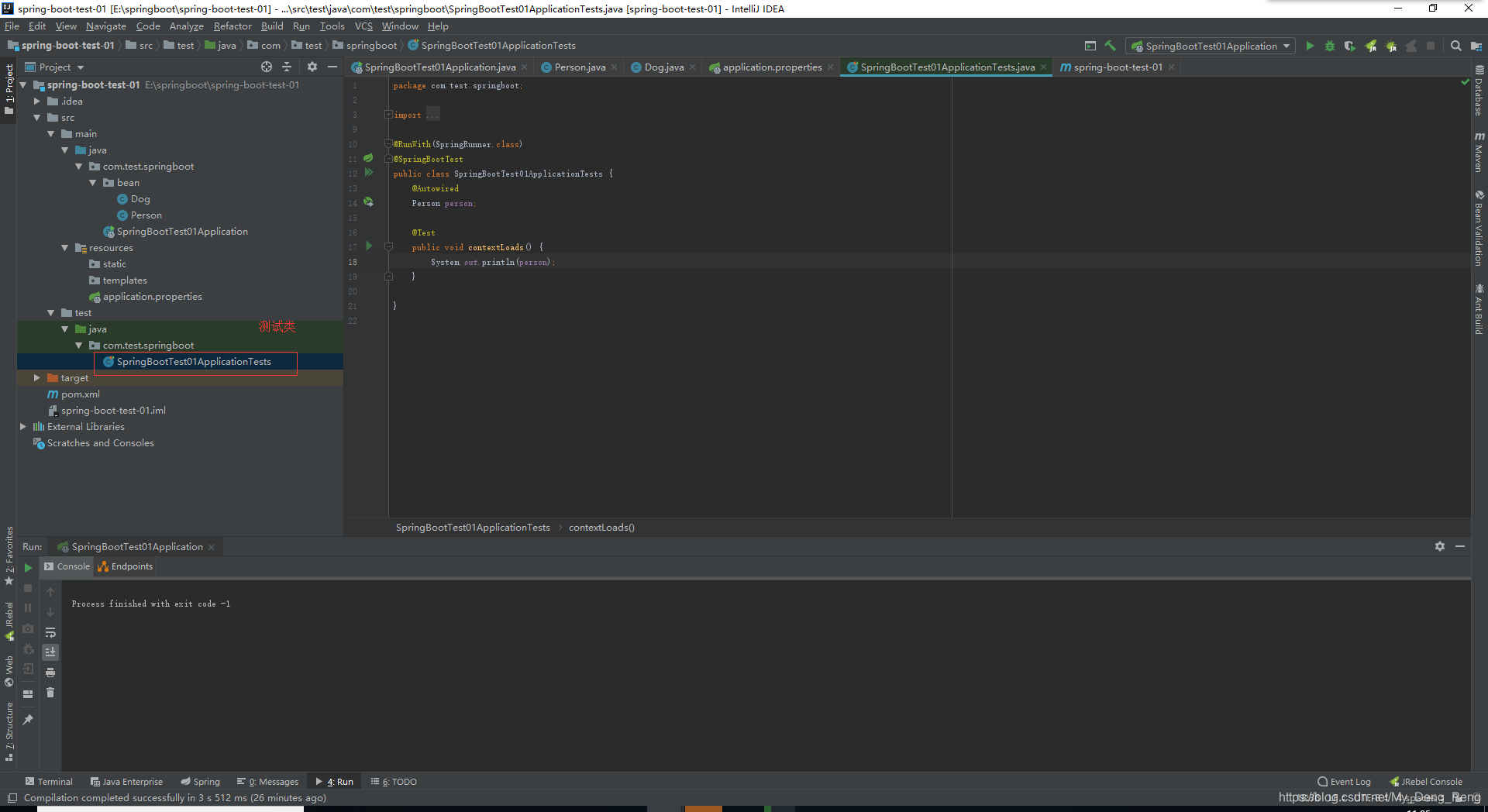The height and width of the screenshot is (812, 1488).
Task: Run with JRebel rocket icon
Action: click(1371, 46)
